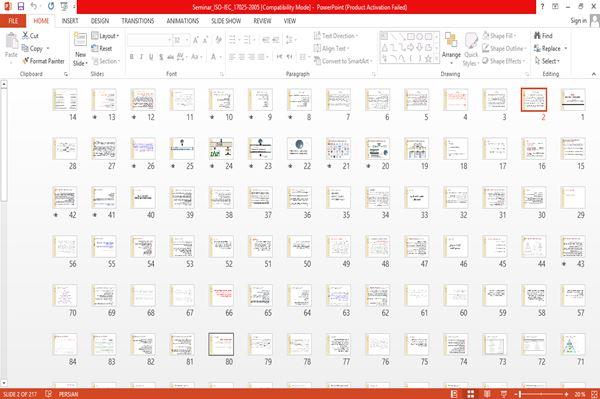Viewport: 600px width, 399px height.
Task: Toggle Bold formatting
Action: click(132, 57)
